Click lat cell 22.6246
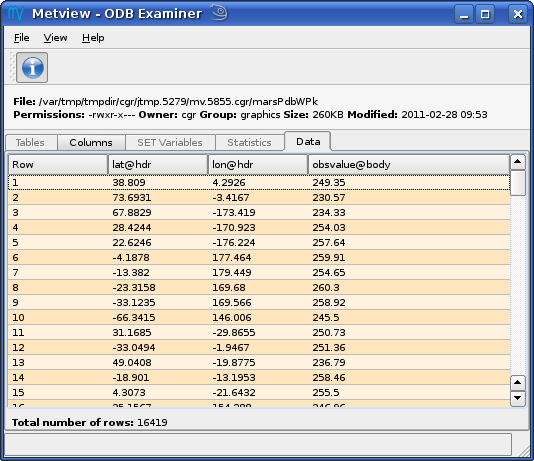 coord(158,242)
